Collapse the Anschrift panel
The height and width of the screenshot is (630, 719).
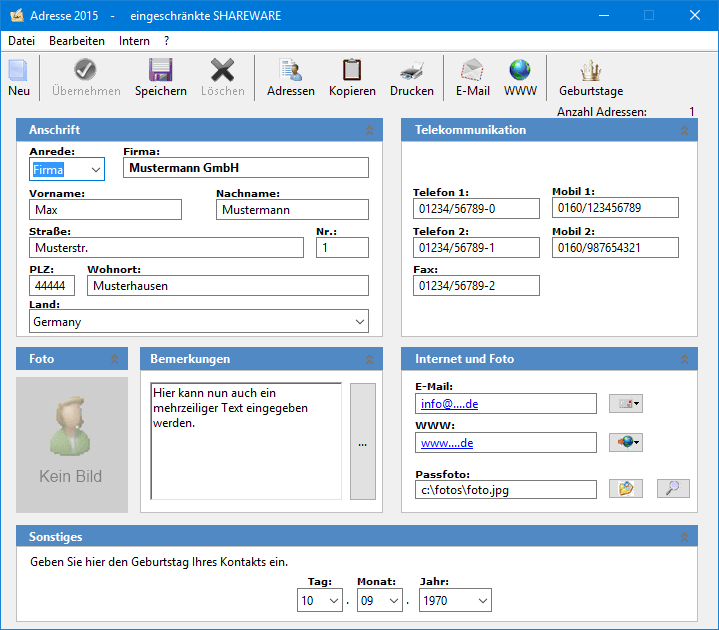pyautogui.click(x=369, y=130)
